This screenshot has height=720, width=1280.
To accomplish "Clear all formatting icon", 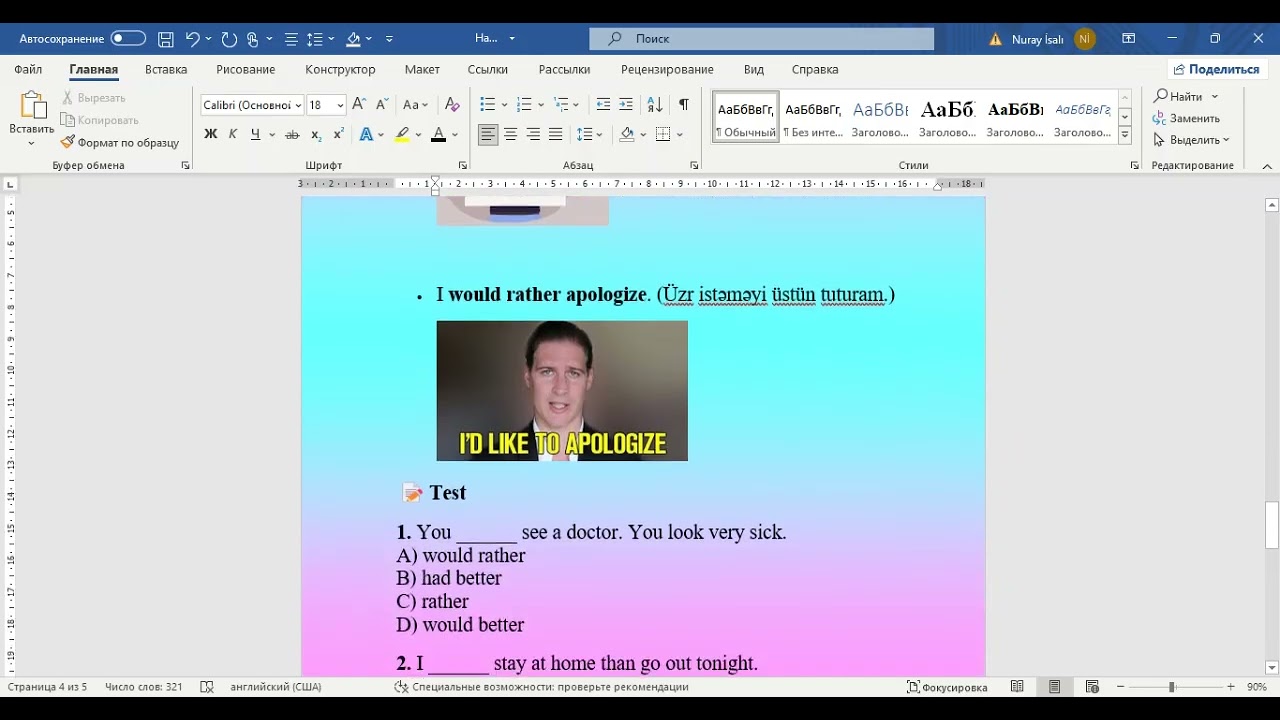I will [452, 105].
